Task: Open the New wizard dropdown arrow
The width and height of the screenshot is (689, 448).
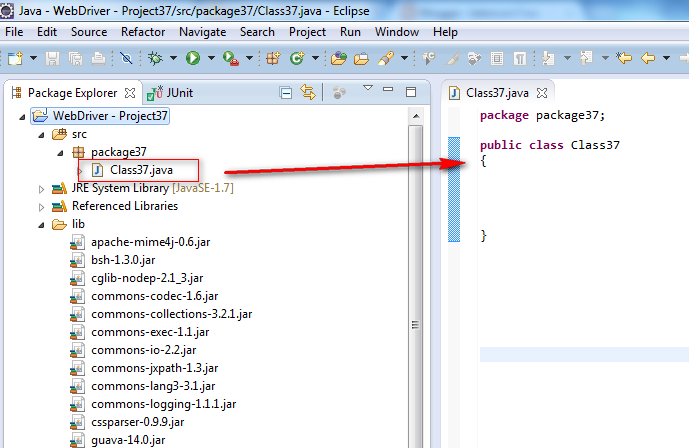Action: click(x=33, y=58)
